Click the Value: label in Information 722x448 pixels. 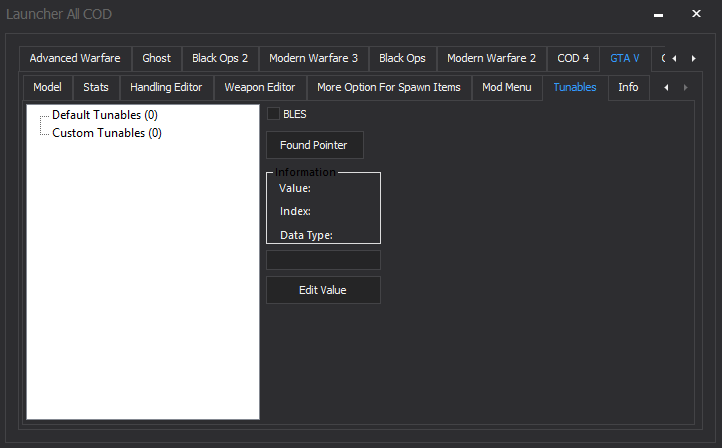(x=295, y=188)
